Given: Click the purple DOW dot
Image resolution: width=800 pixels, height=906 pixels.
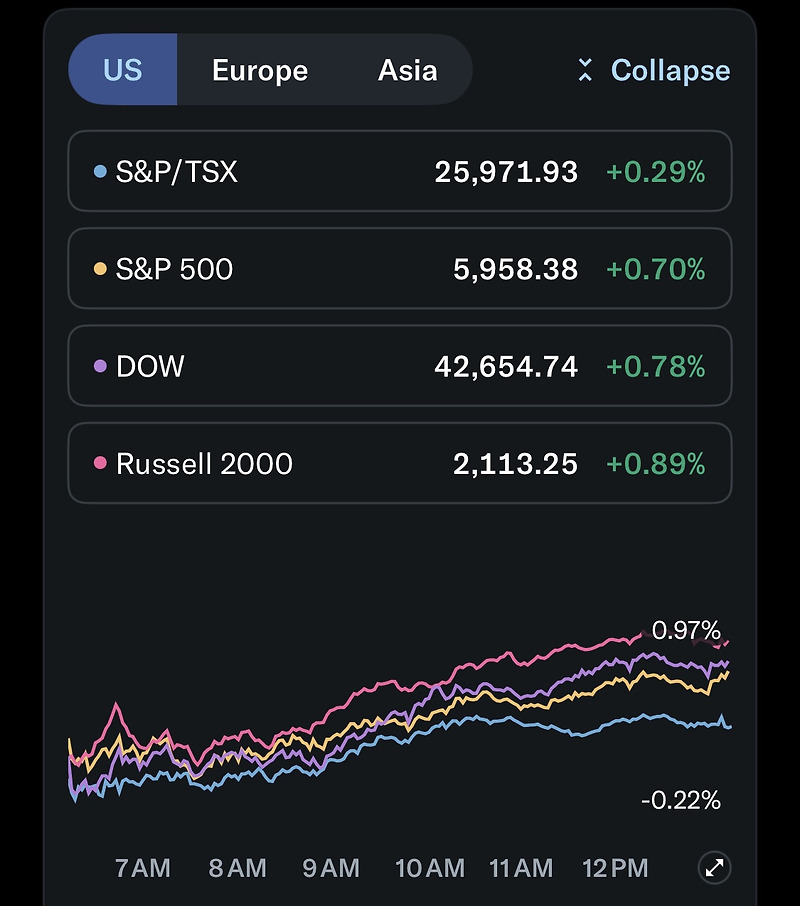Looking at the screenshot, I should [99, 366].
